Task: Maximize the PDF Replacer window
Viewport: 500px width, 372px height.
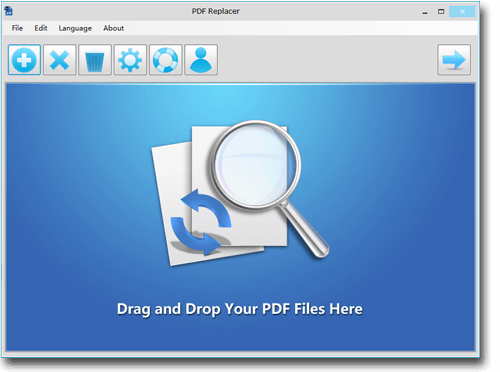Action: [441, 12]
